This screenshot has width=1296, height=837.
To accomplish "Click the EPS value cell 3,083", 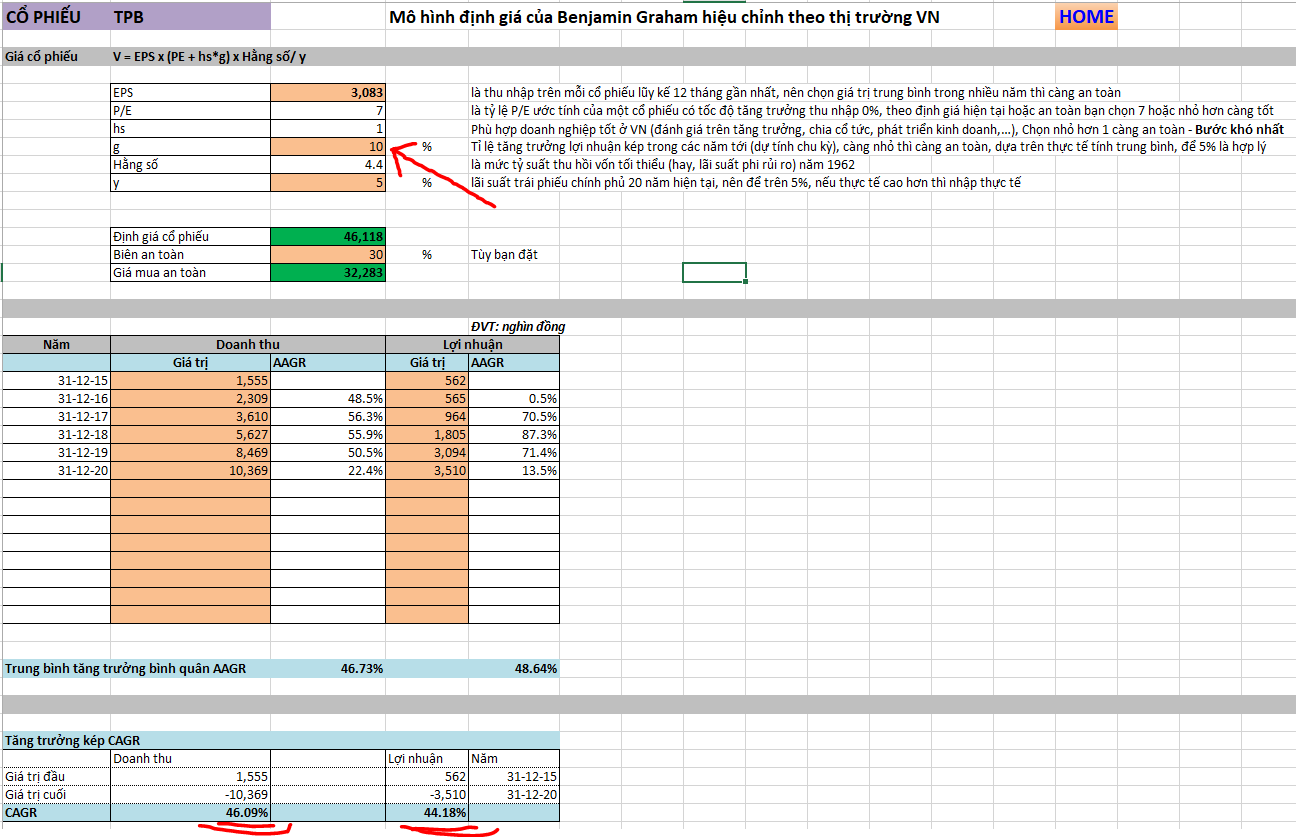I will (x=328, y=92).
